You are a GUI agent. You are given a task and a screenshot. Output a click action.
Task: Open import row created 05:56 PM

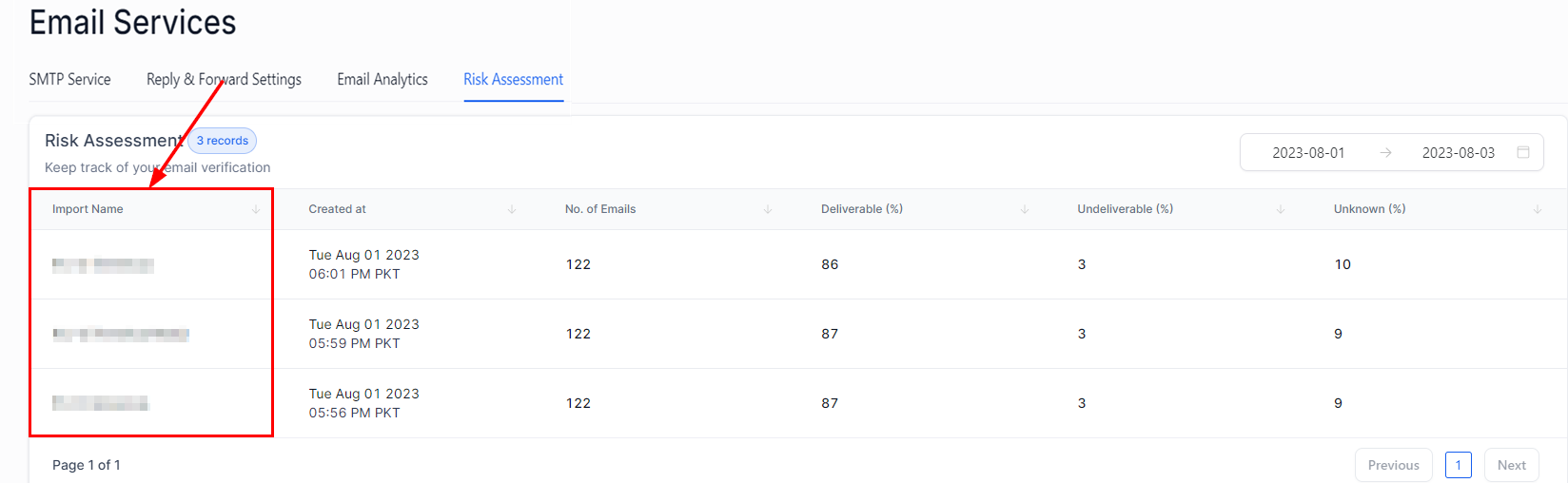100,403
